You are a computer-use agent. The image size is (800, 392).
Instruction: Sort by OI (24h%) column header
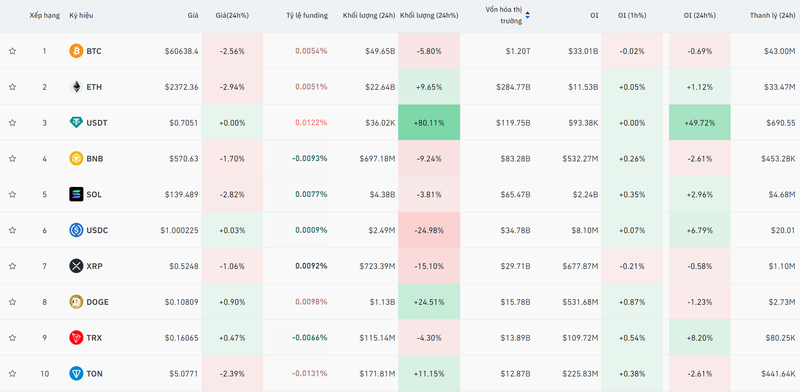699,16
